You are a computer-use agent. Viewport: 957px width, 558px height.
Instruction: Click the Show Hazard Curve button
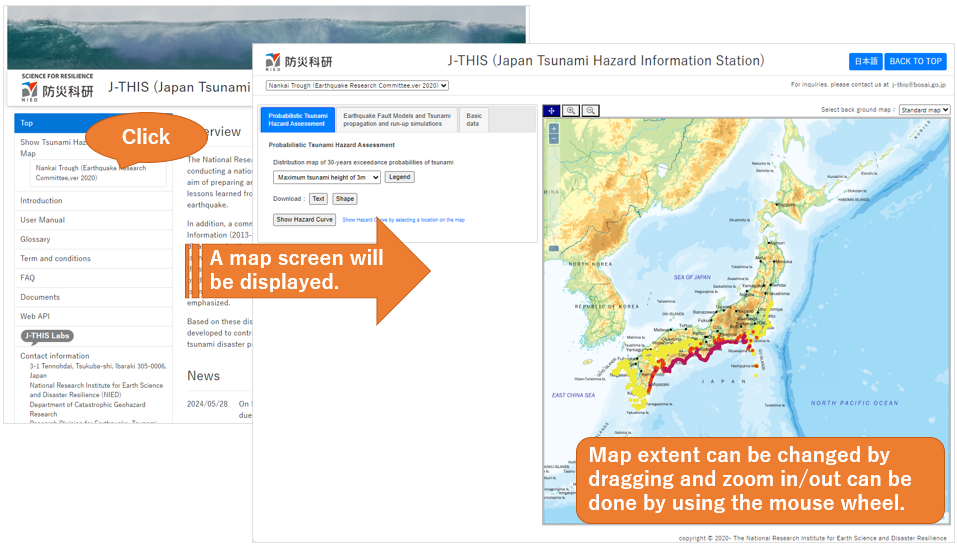(x=305, y=219)
